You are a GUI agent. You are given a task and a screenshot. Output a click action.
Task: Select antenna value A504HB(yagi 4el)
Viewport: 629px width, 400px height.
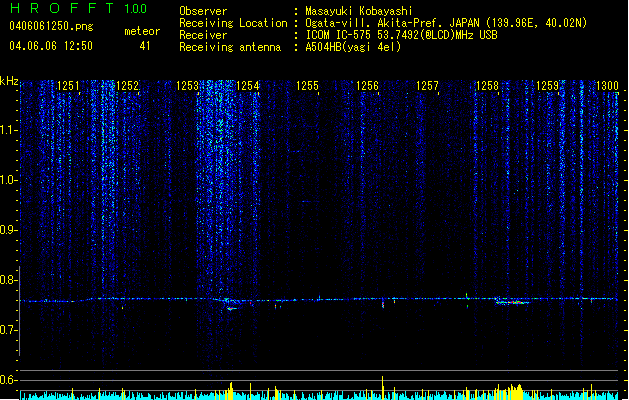(x=353, y=47)
